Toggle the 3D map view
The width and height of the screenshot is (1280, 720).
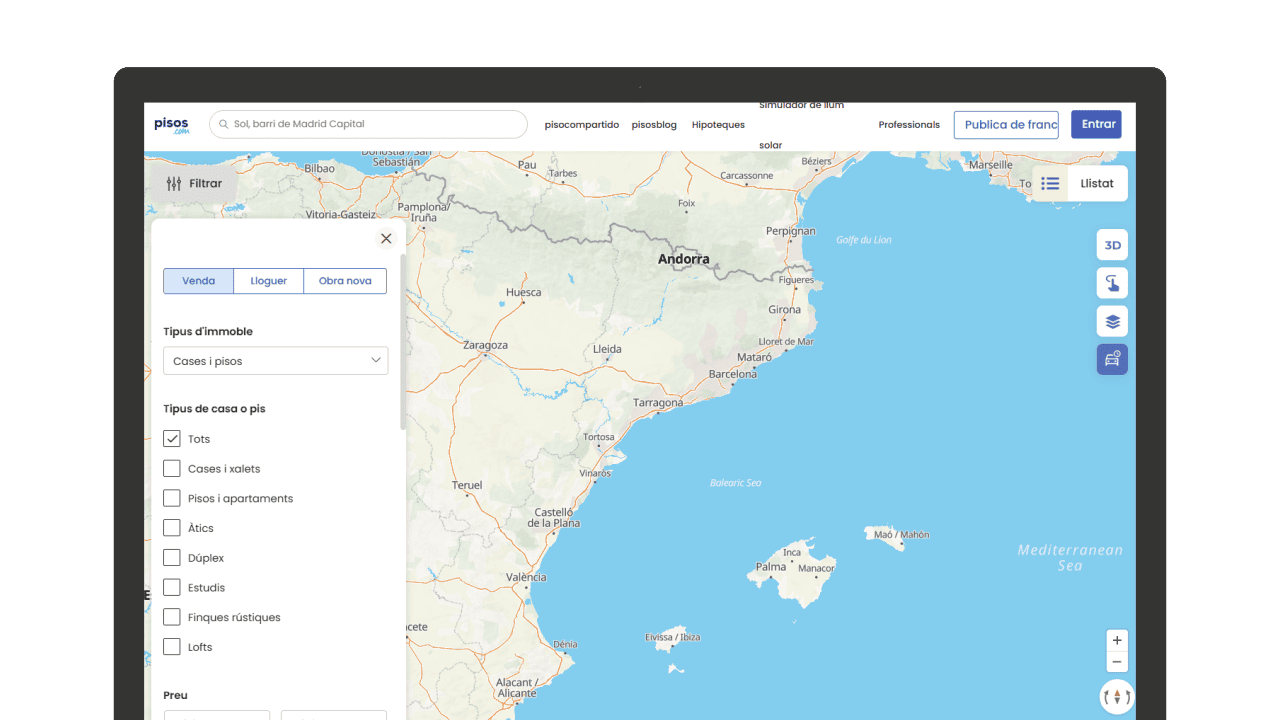coord(1112,245)
